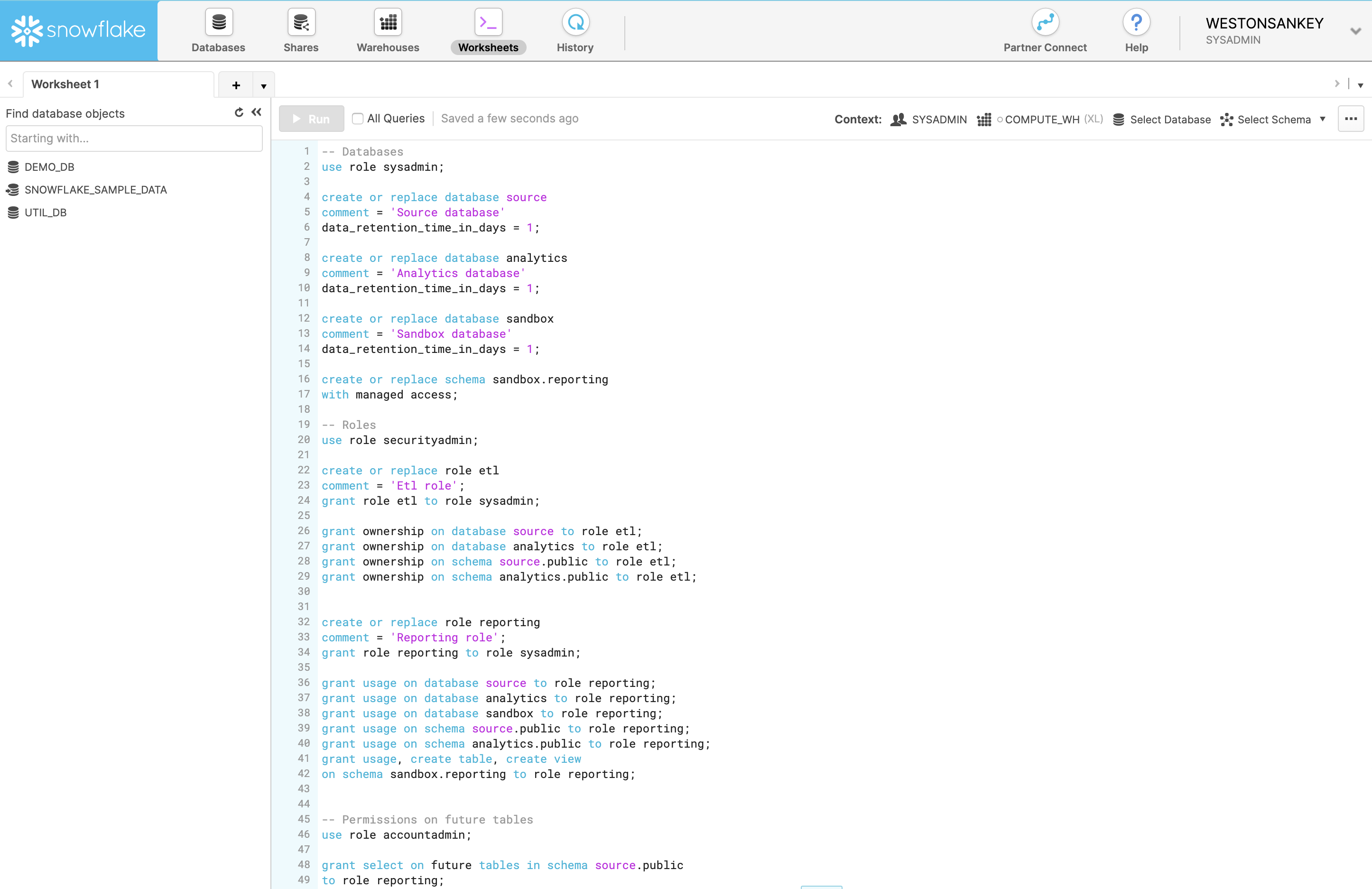Focus the Starting with search field

coord(134,139)
